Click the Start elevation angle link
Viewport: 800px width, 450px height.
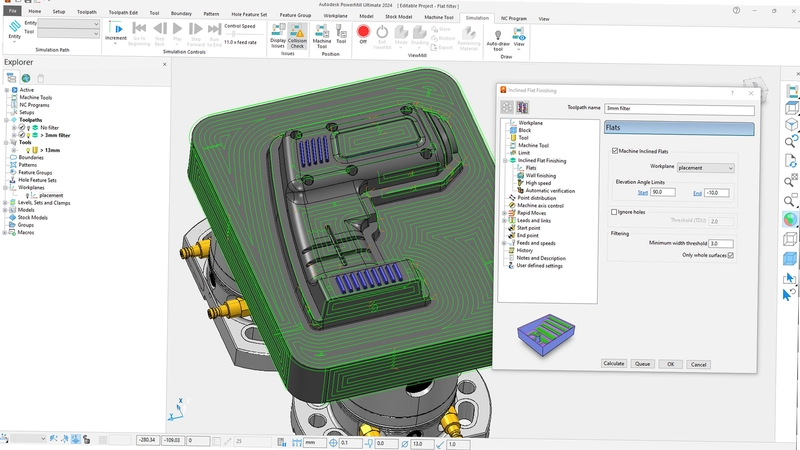pyautogui.click(x=643, y=193)
